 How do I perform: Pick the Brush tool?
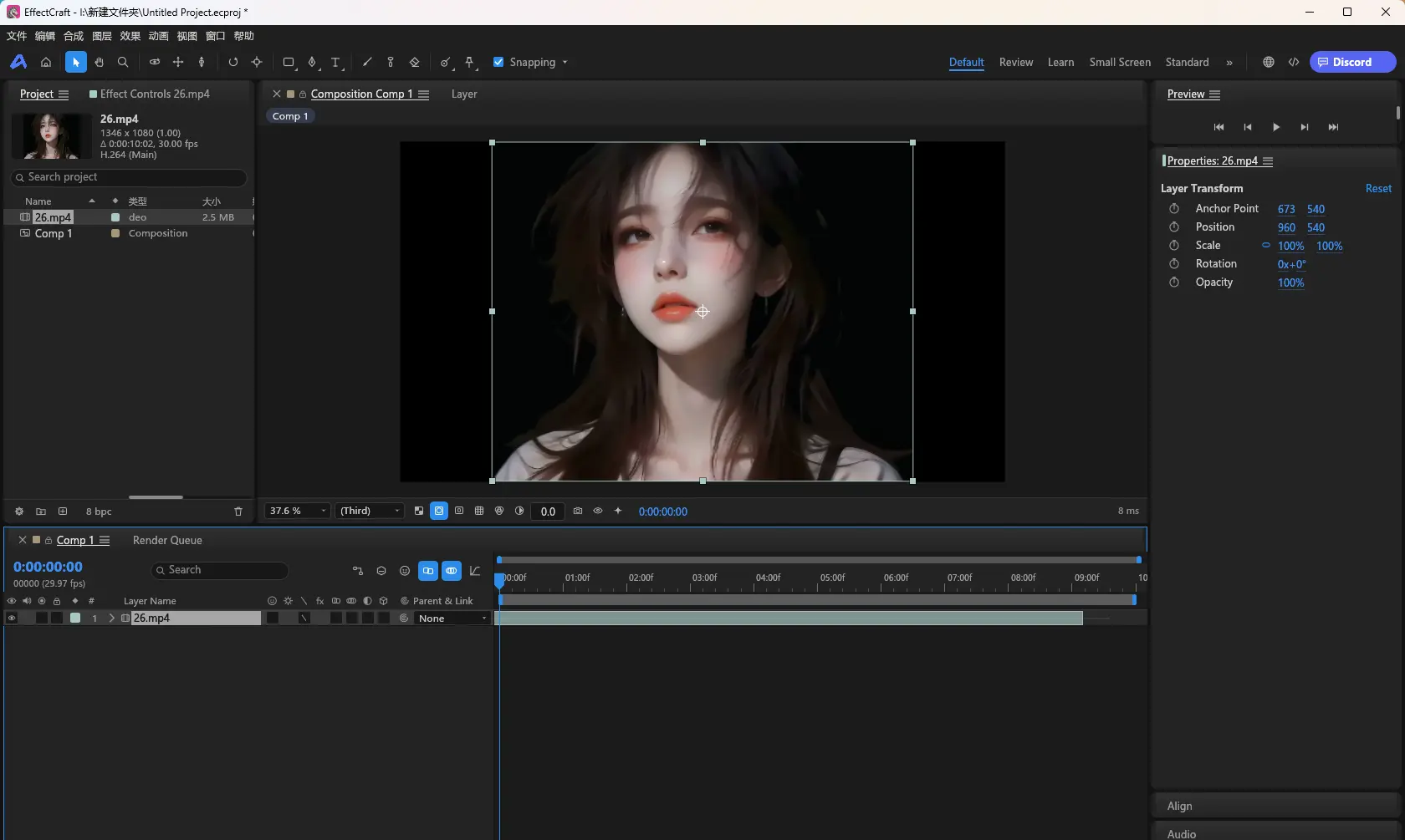[367, 62]
